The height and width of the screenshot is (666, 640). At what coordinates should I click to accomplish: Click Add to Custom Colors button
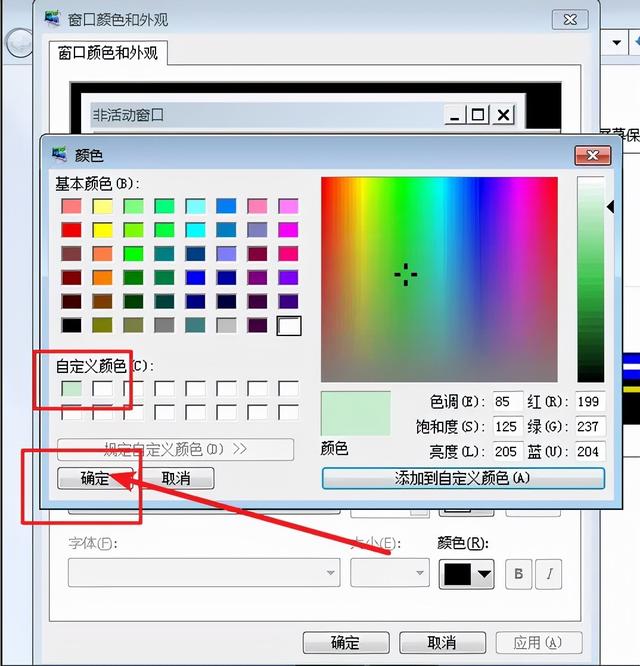[463, 479]
